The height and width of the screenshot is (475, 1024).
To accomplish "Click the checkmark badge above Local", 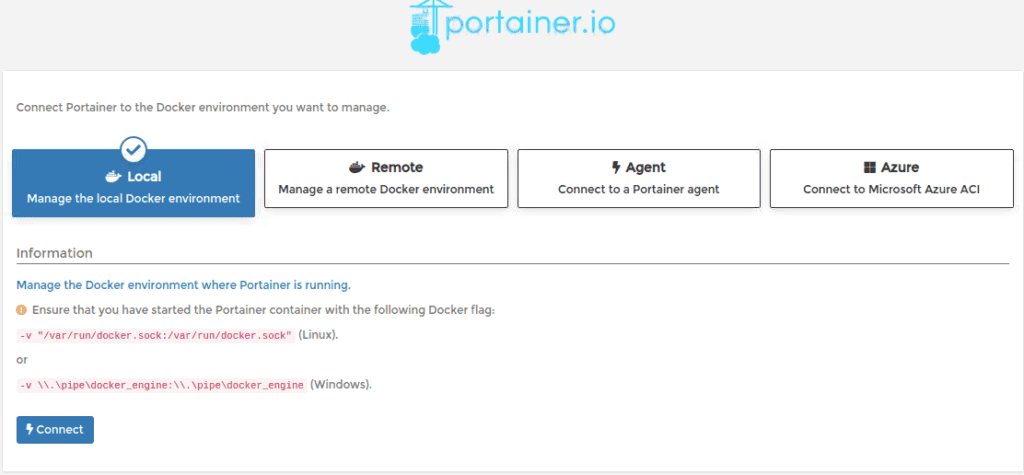I will coord(133,150).
